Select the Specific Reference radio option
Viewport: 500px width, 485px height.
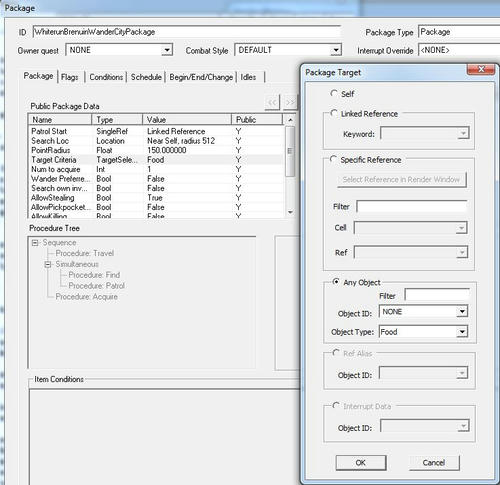pyautogui.click(x=333, y=159)
